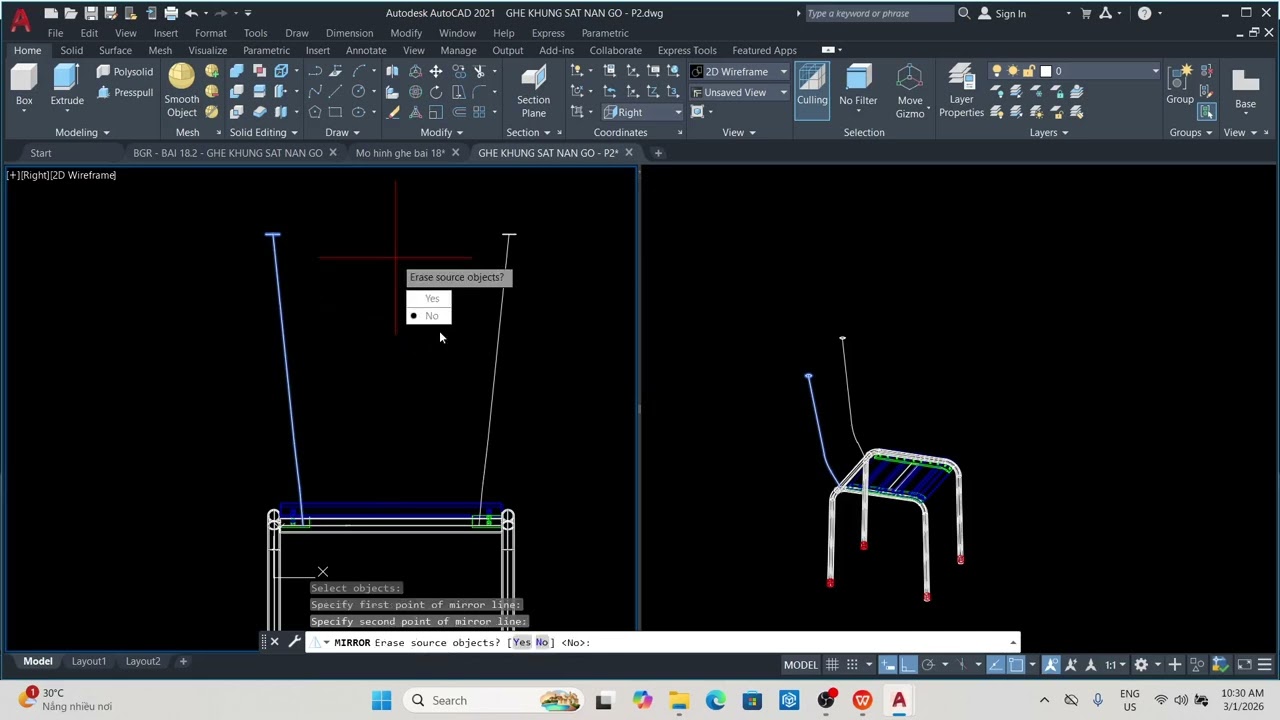Switch to the Visualize ribbon tab
The image size is (1280, 720).
(207, 50)
